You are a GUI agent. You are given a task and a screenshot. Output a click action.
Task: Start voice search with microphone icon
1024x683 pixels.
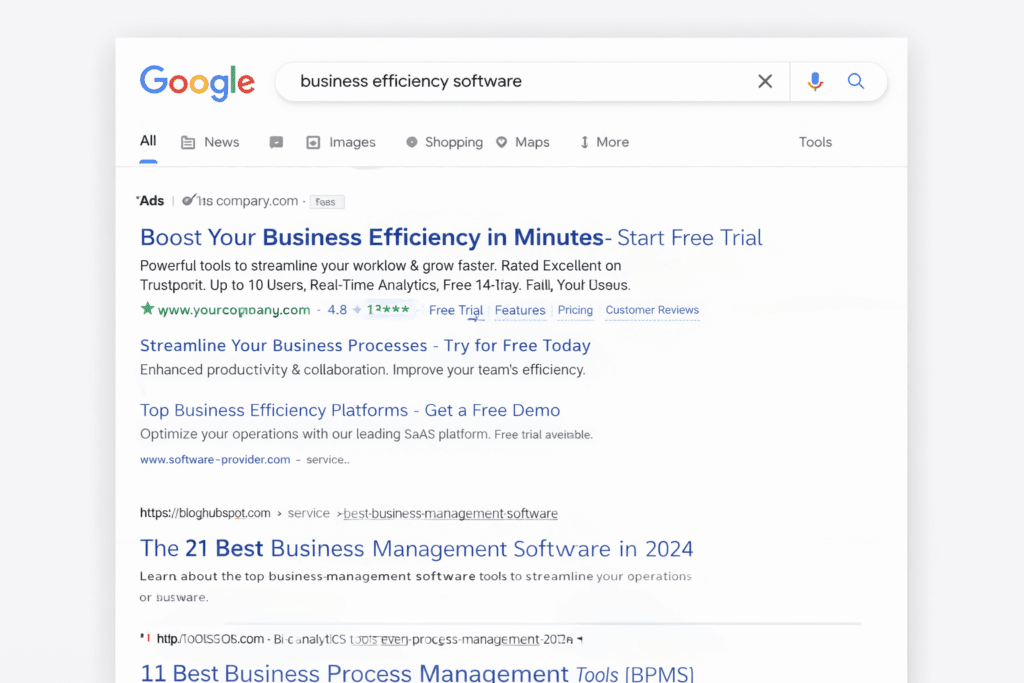815,82
